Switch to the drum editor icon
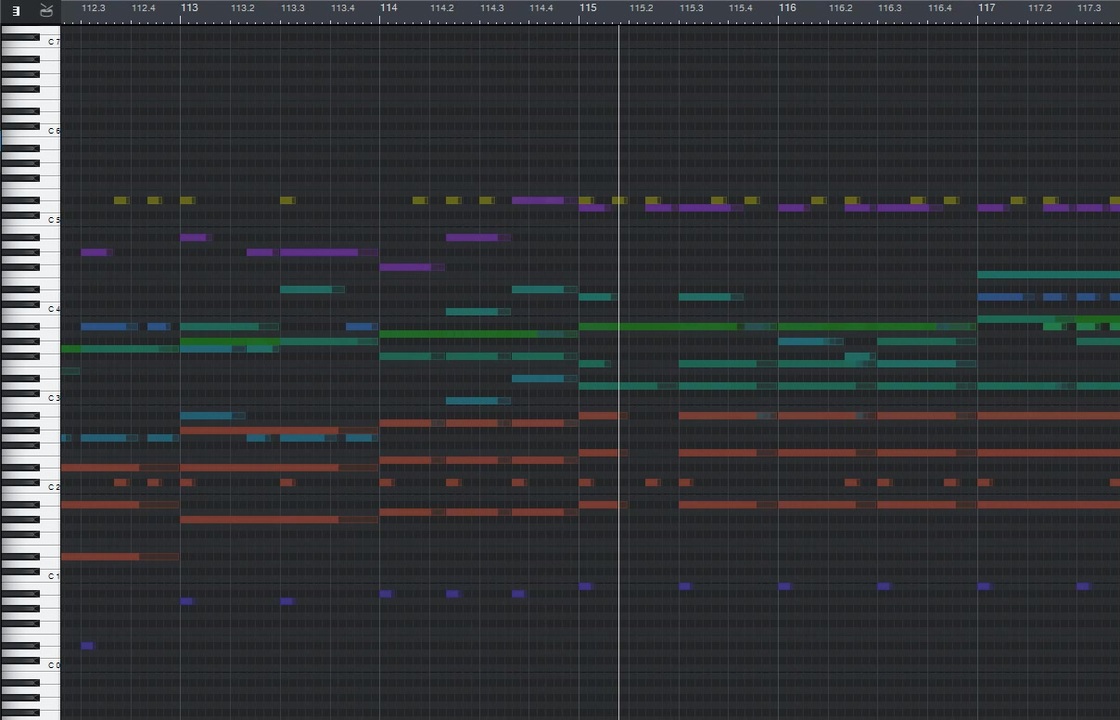The width and height of the screenshot is (1120, 720). pyautogui.click(x=46, y=10)
